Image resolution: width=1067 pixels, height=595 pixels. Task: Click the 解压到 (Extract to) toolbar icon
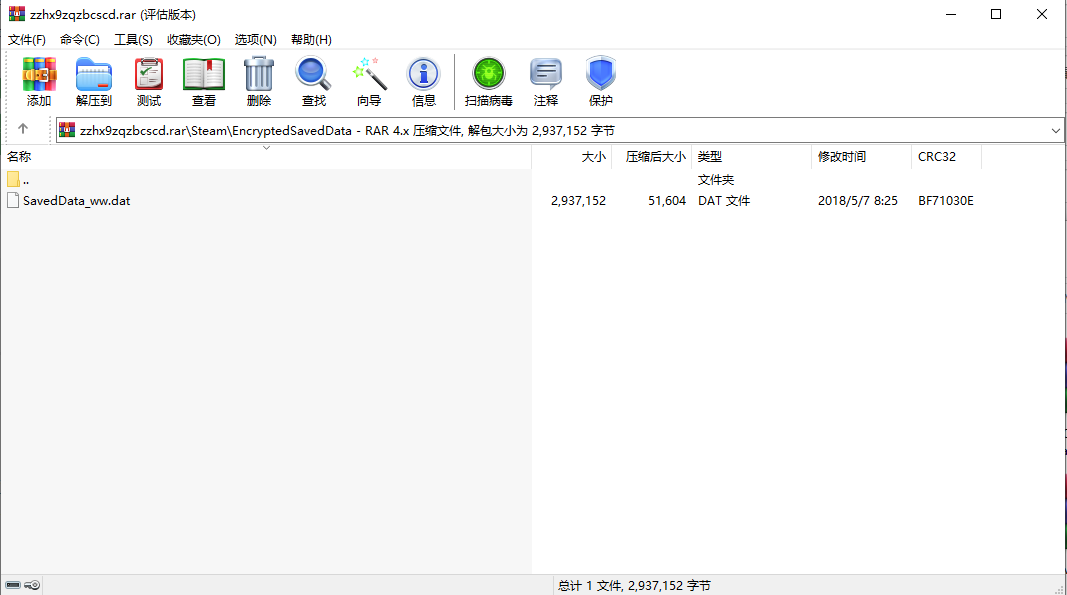coord(93,74)
